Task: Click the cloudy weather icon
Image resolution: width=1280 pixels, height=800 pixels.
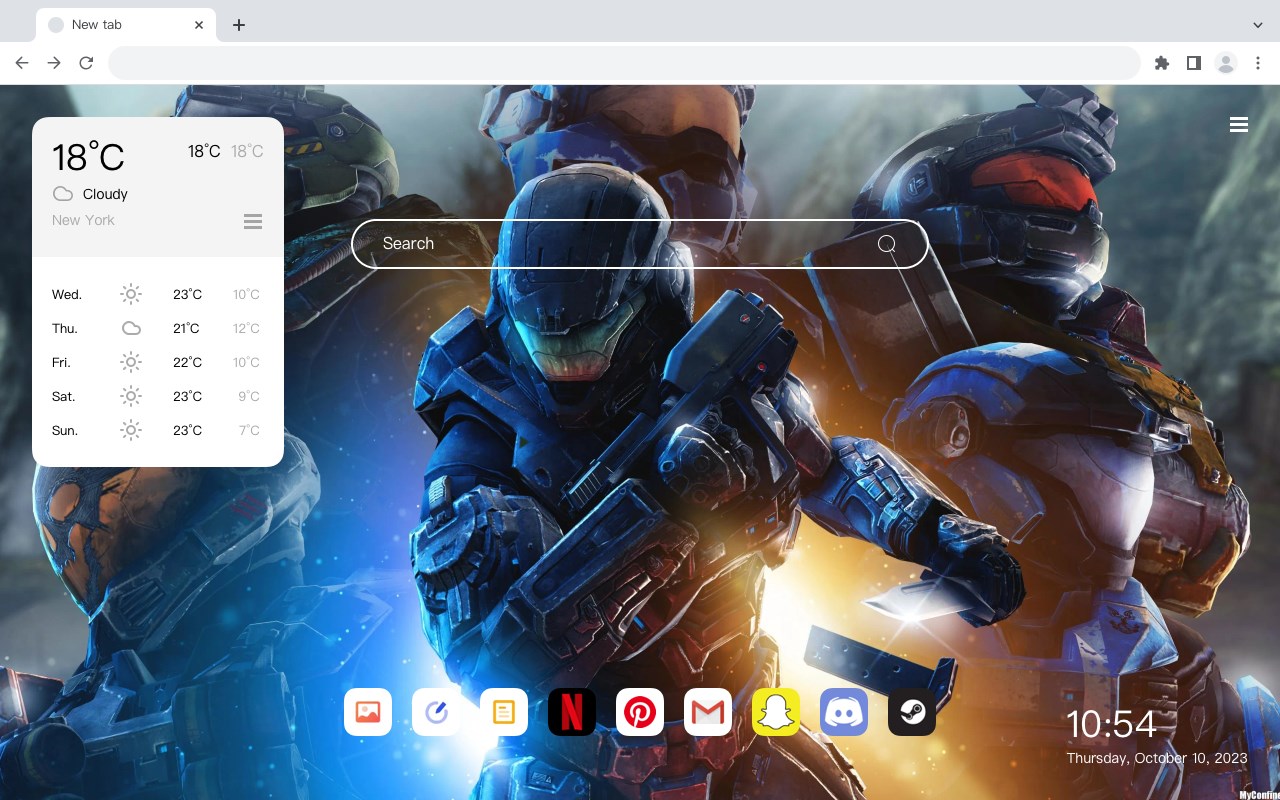Action: (x=62, y=194)
